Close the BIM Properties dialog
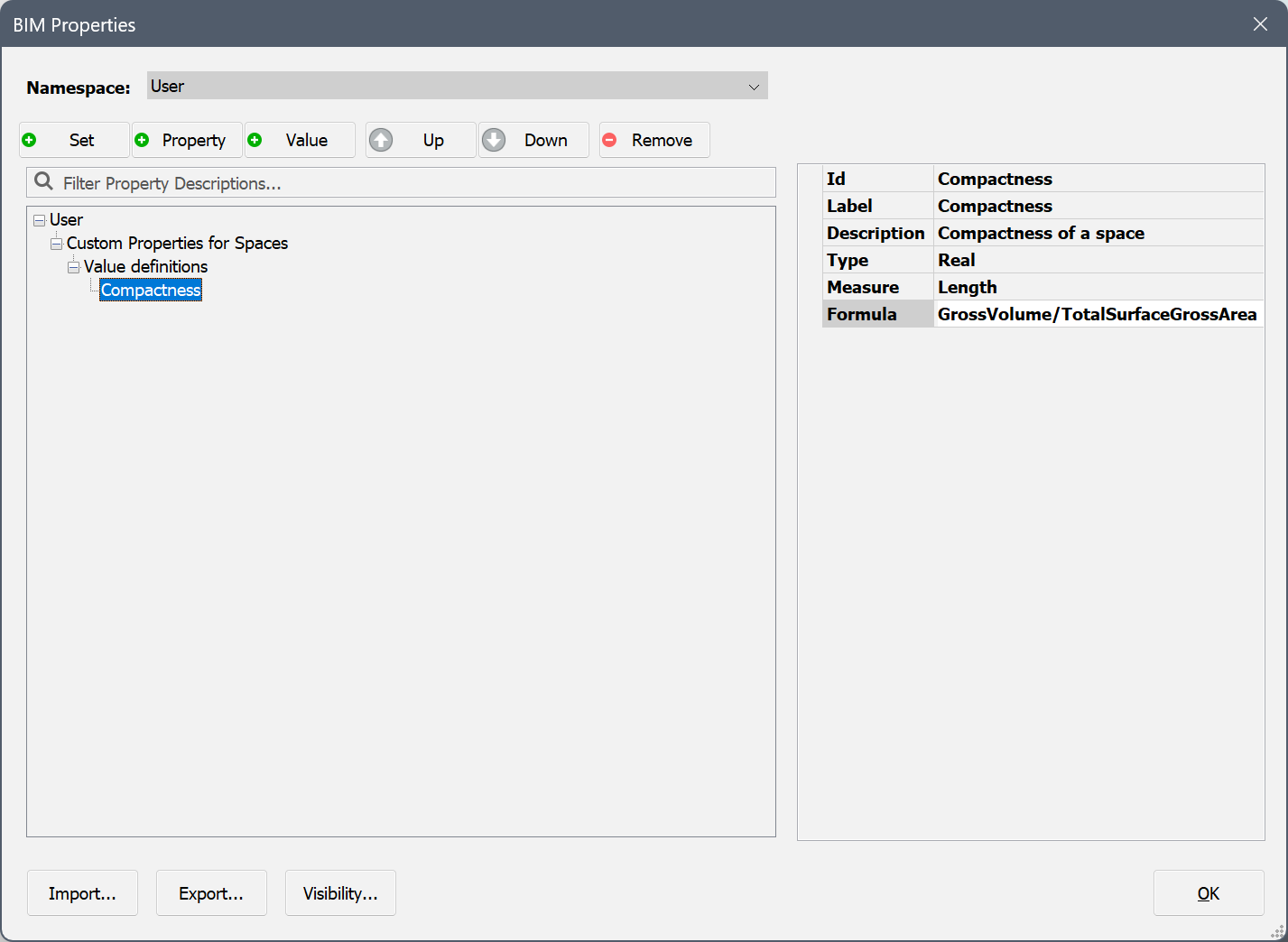Image resolution: width=1288 pixels, height=942 pixels. (x=1260, y=24)
